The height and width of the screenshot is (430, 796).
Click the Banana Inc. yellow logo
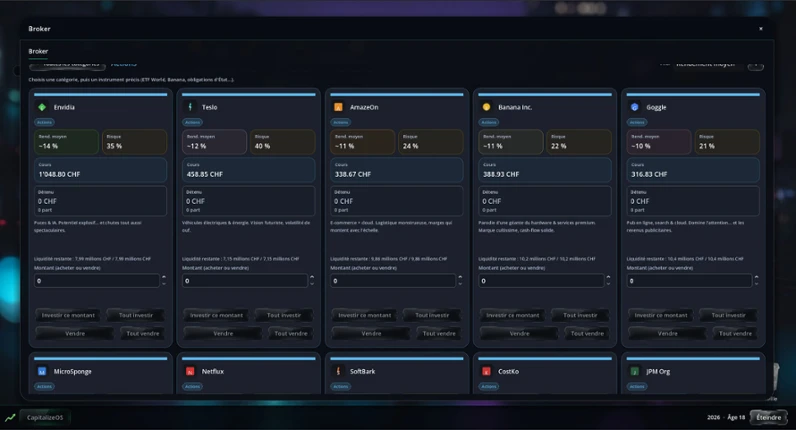coord(486,107)
